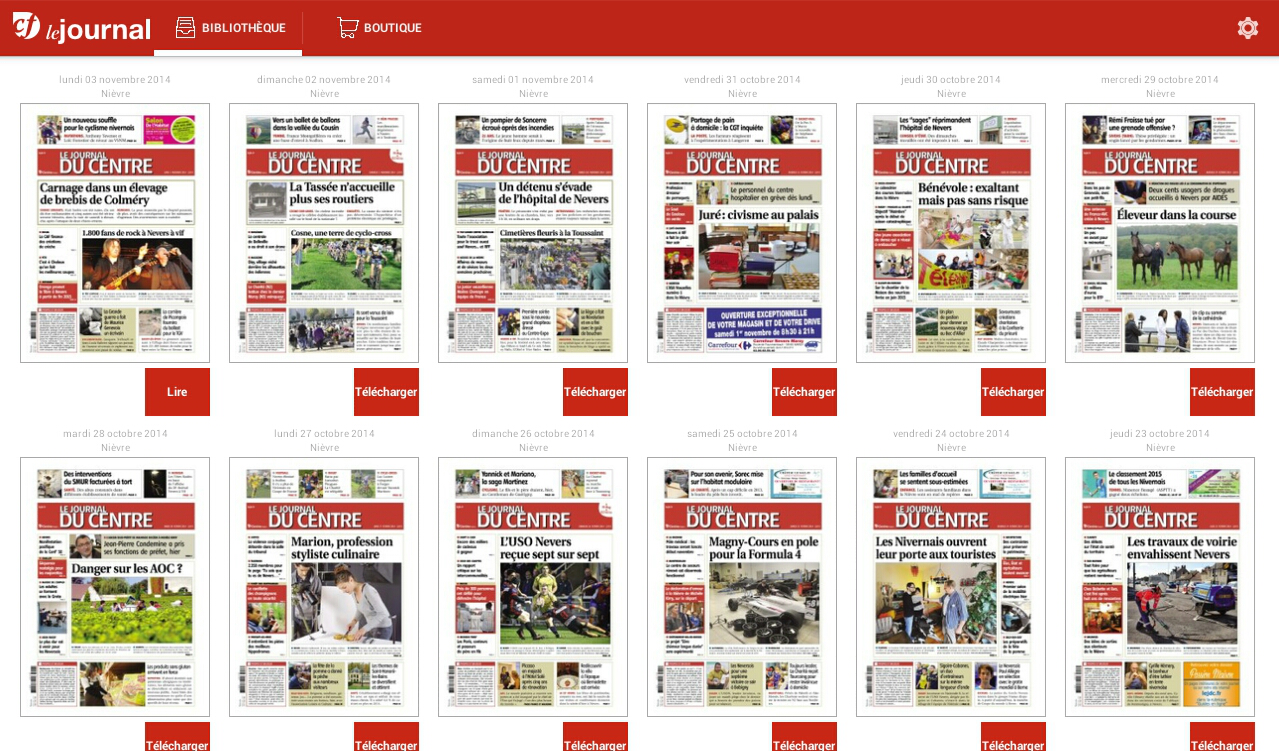Télécharger the dimanche 02 novembre 2014 edition
The width and height of the screenshot is (1279, 751).
point(386,391)
